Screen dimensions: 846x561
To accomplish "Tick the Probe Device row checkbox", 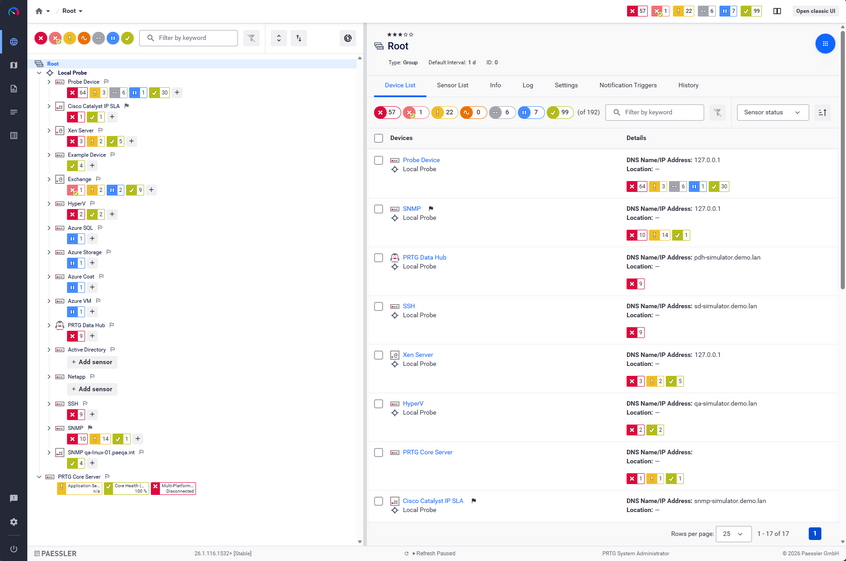I will [379, 160].
